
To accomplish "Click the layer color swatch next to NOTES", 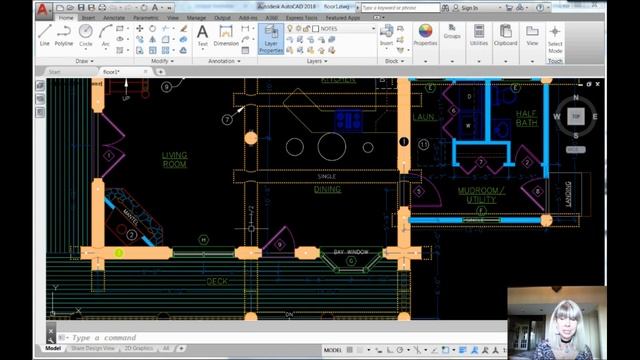I will point(316,29).
